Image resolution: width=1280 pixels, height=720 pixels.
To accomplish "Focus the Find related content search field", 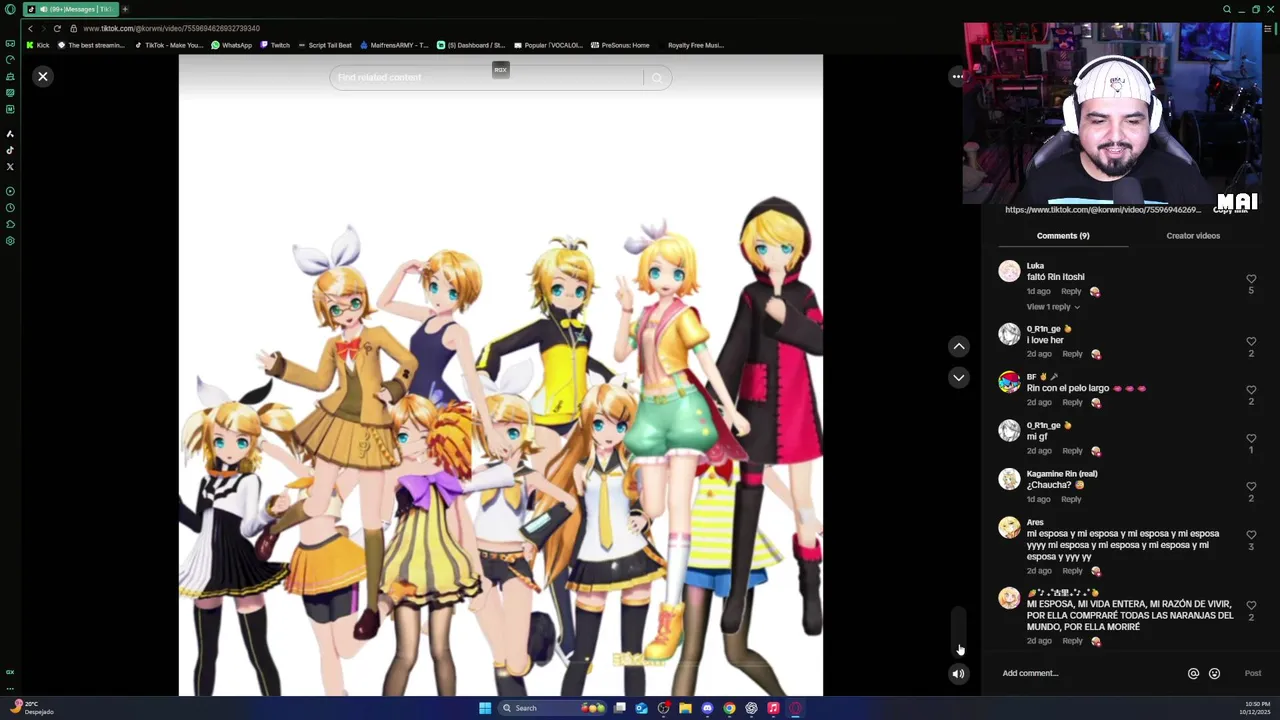I will point(487,78).
